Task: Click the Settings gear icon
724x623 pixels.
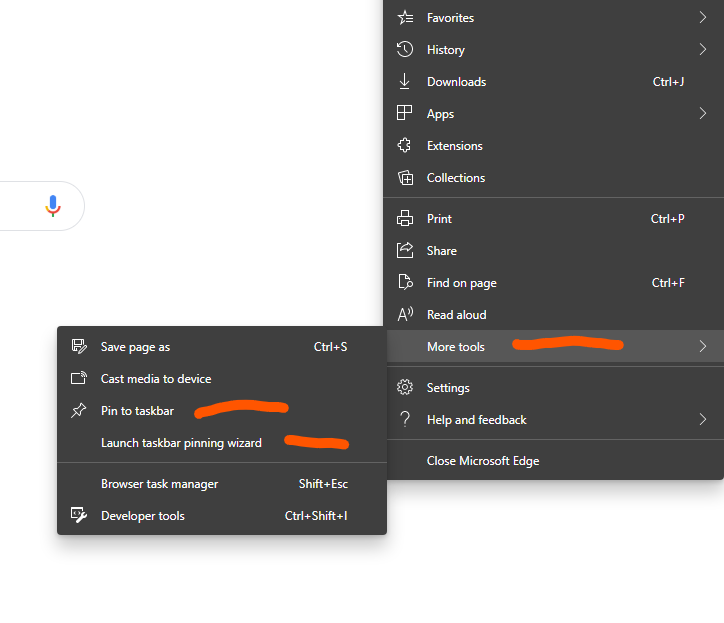Action: click(x=405, y=387)
